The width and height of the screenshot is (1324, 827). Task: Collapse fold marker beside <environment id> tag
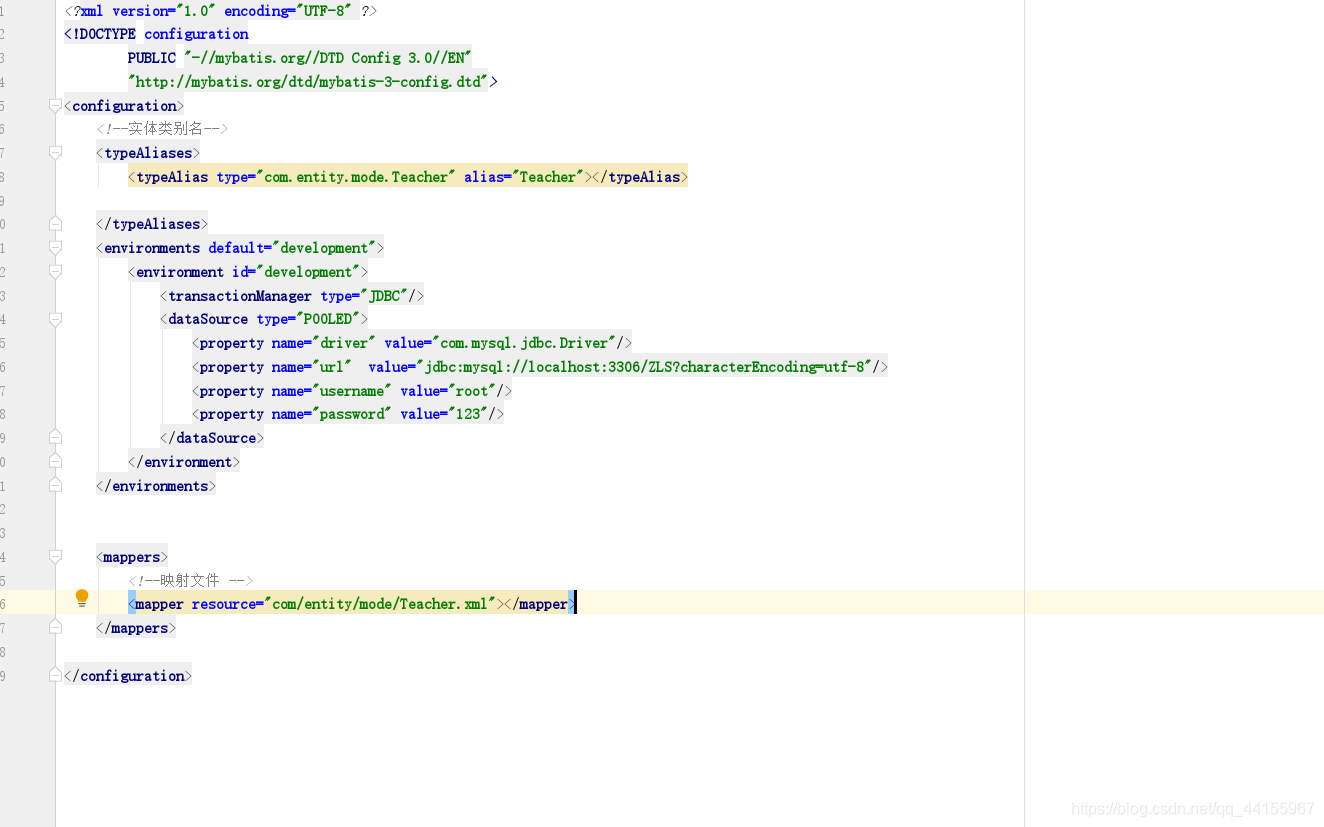[55, 272]
